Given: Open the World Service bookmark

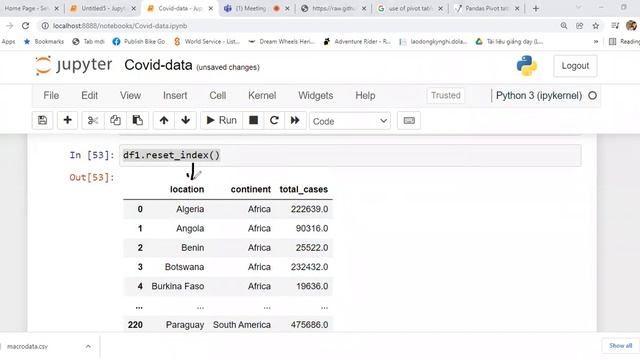Looking at the screenshot, I should click(x=207, y=42).
